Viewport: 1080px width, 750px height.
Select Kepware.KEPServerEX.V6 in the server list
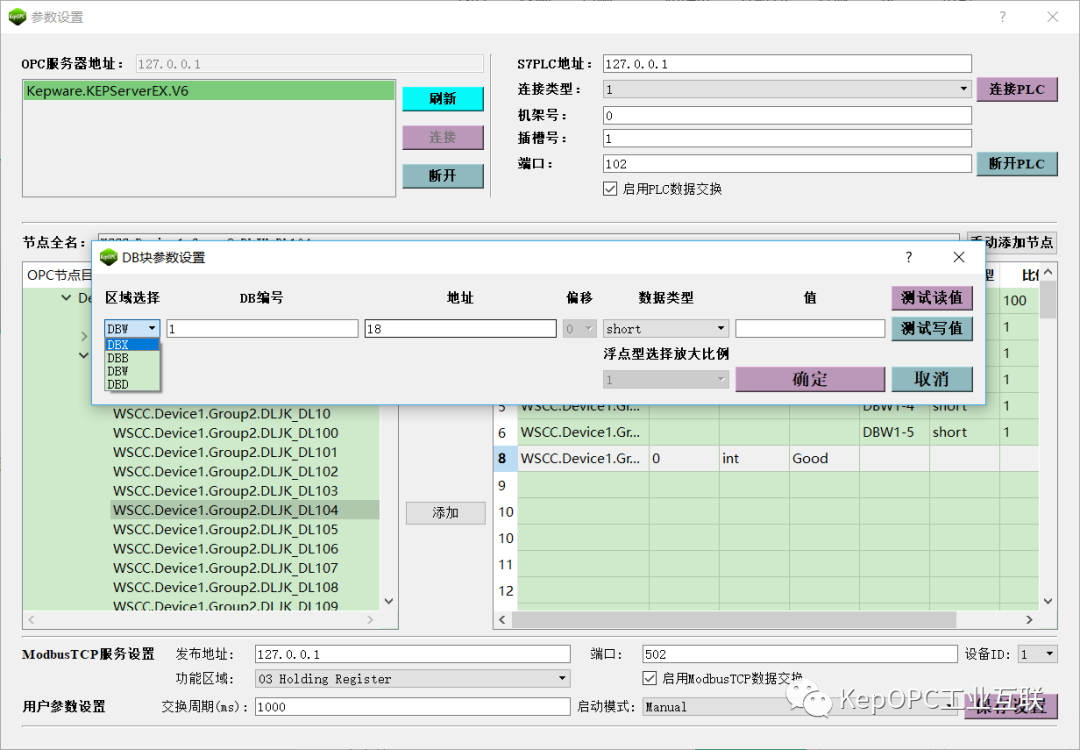coord(209,91)
